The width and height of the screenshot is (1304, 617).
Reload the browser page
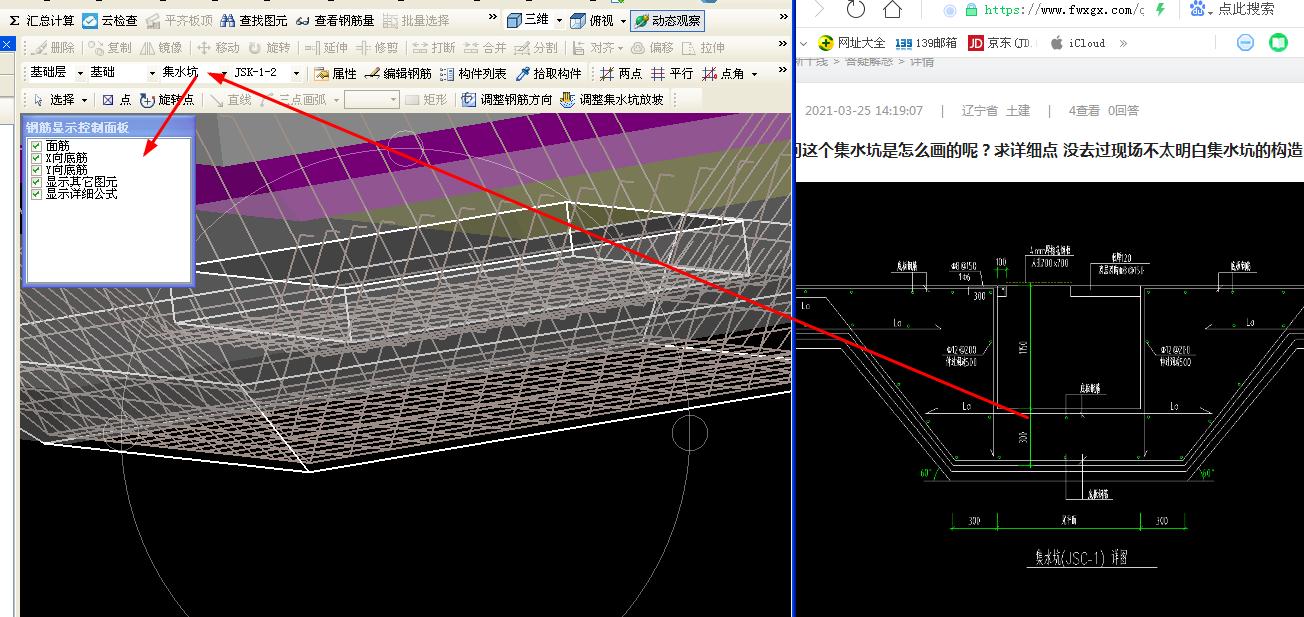[x=855, y=10]
